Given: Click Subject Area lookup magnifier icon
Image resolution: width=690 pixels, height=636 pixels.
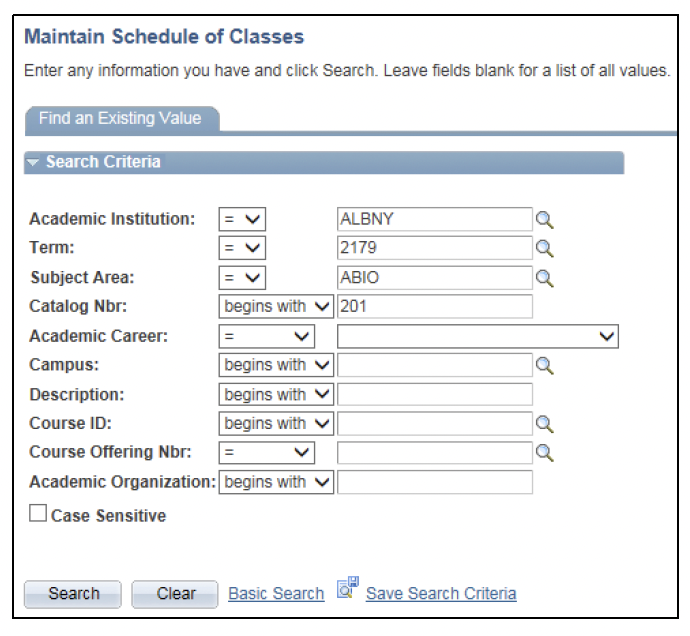Looking at the screenshot, I should click(545, 278).
